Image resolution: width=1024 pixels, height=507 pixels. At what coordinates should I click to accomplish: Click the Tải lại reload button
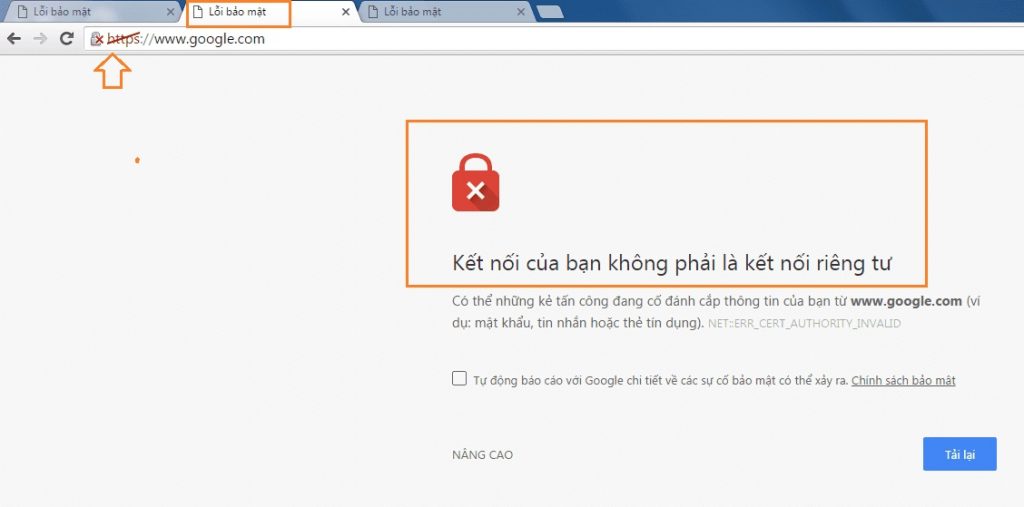click(x=959, y=454)
